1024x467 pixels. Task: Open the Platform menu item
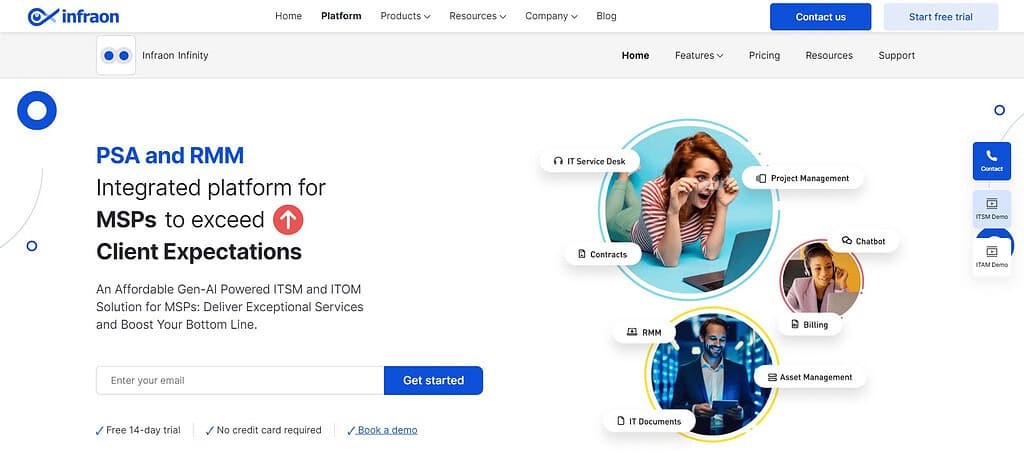[x=341, y=16]
